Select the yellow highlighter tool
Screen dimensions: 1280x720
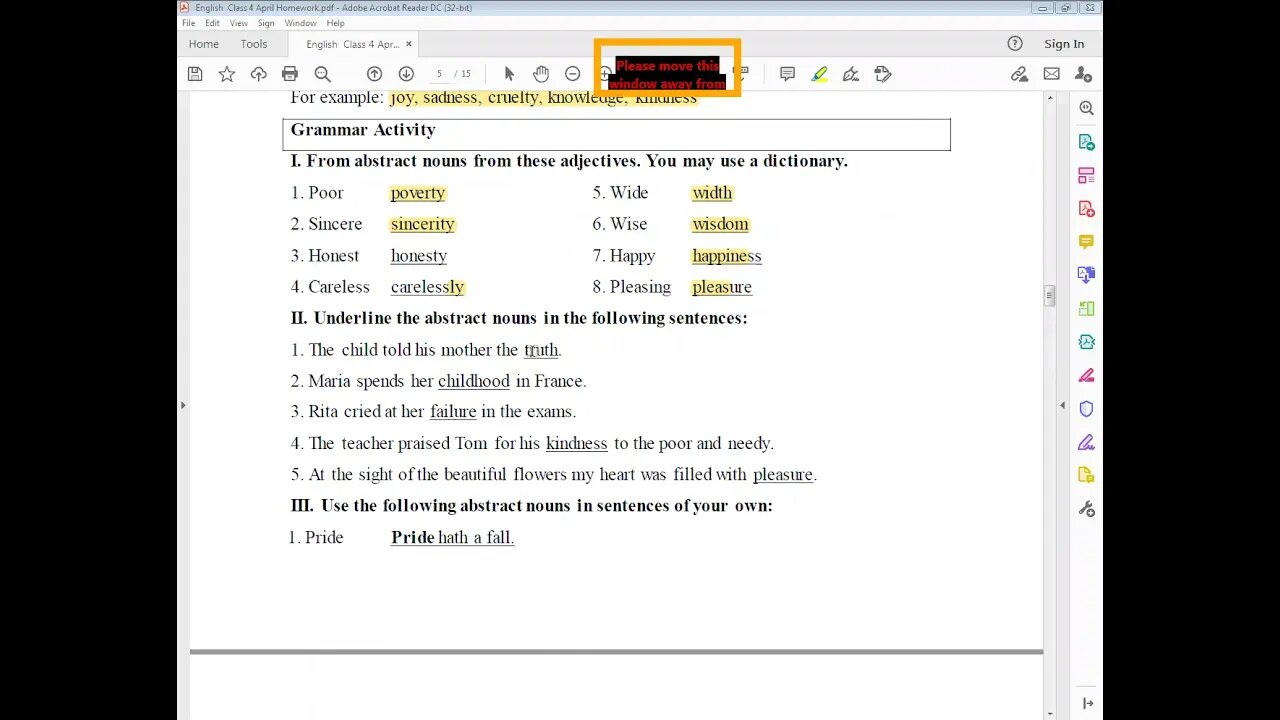(819, 74)
